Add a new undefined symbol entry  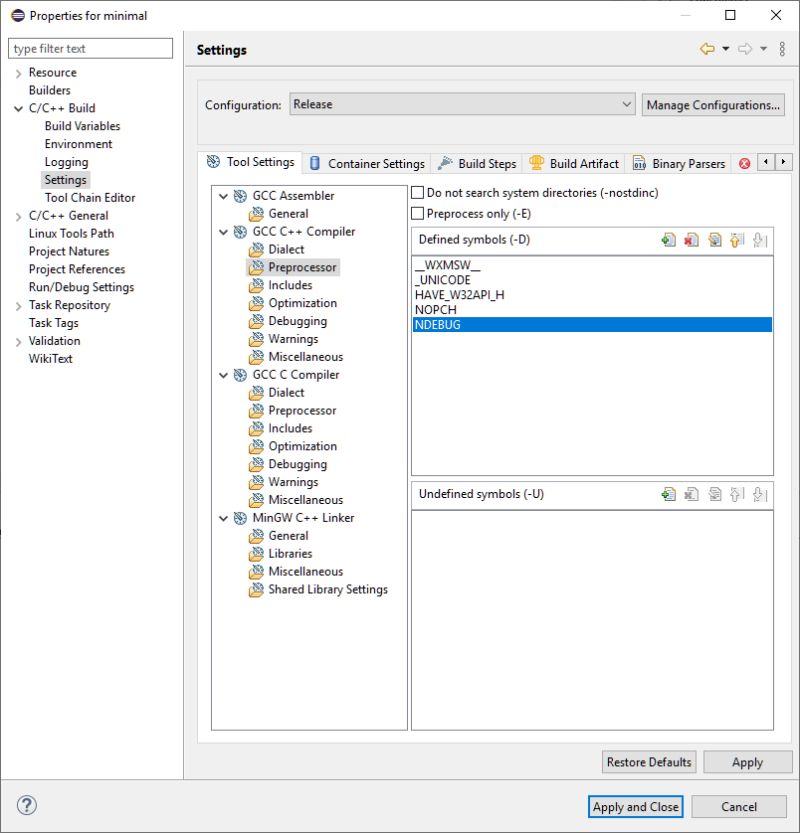669,494
